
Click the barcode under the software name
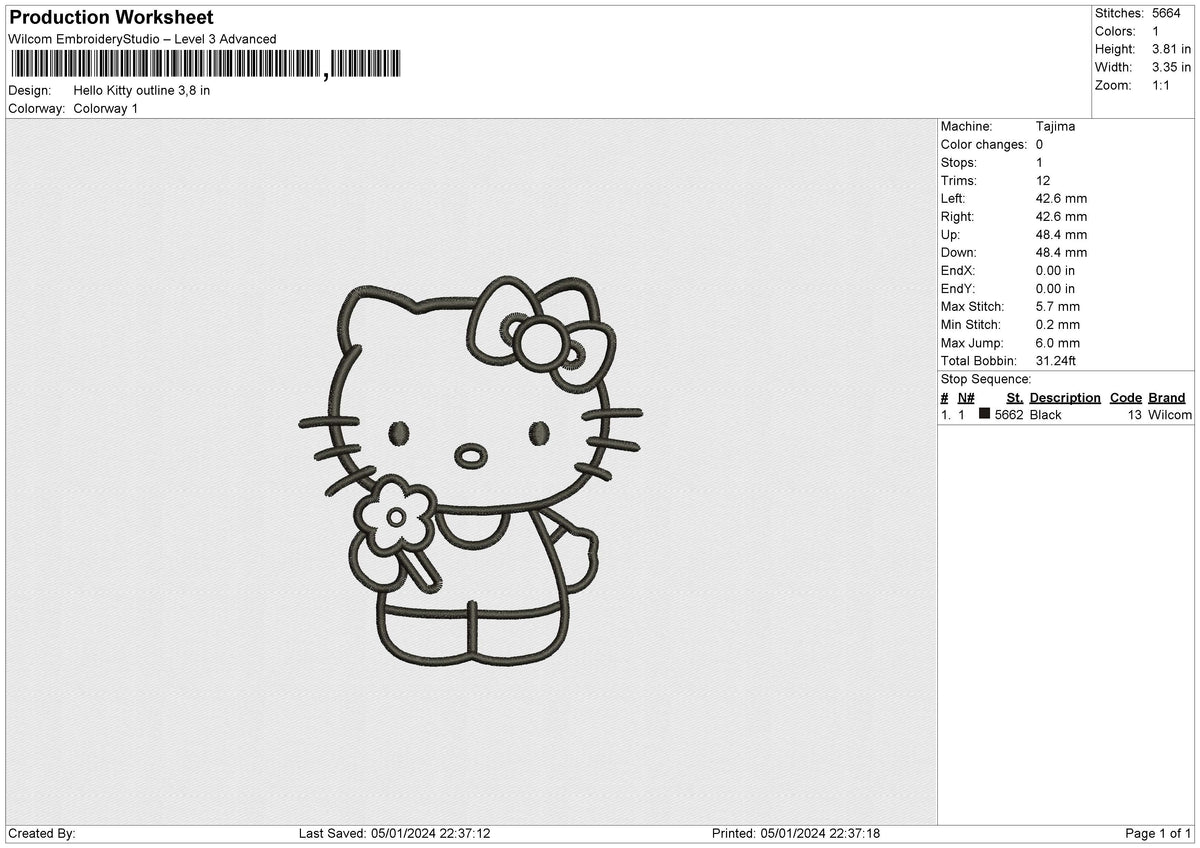tap(205, 65)
